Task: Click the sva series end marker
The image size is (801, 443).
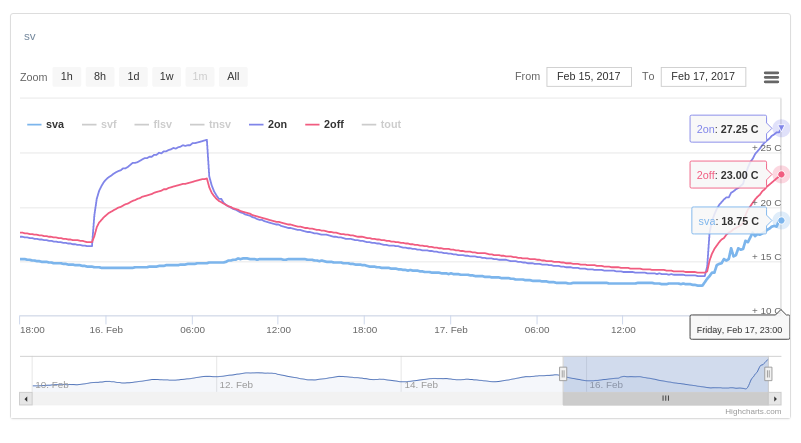Action: [781, 220]
